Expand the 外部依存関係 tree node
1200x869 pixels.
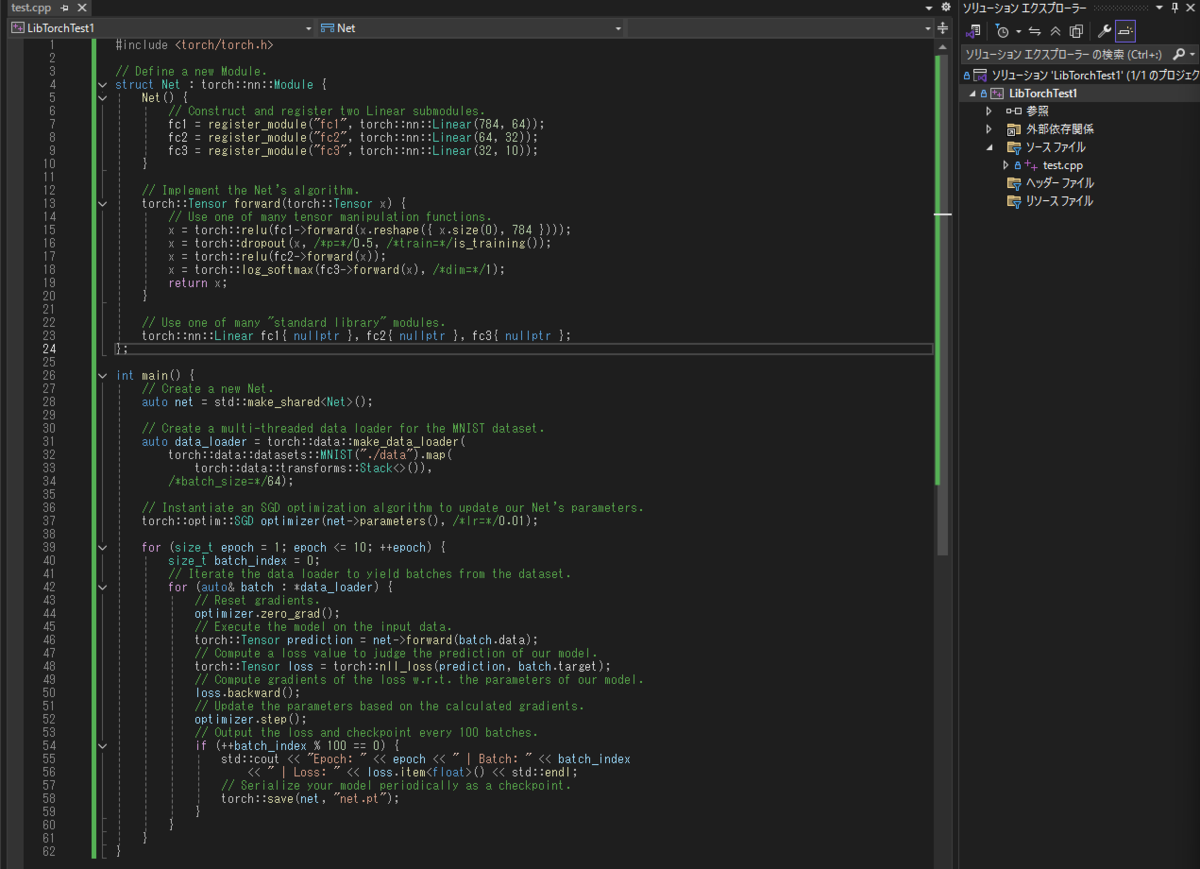[x=989, y=129]
